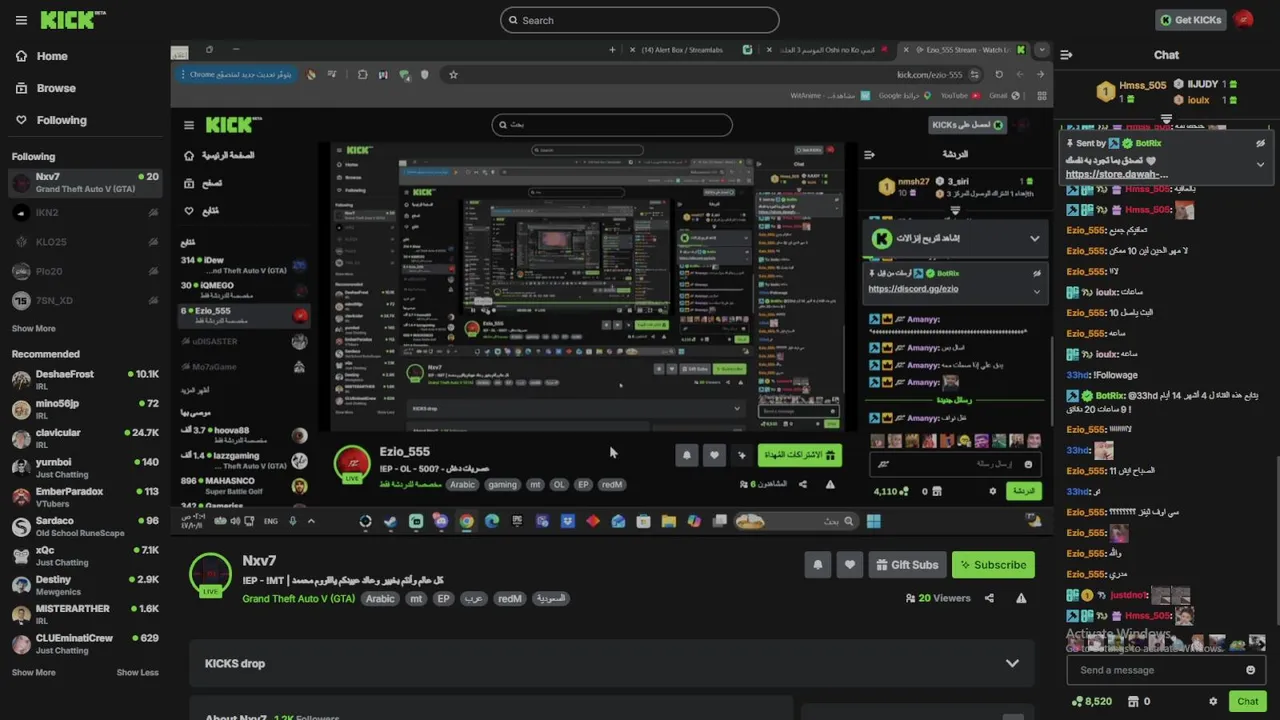Click the Nxv7 live avatar

[x=210, y=575]
